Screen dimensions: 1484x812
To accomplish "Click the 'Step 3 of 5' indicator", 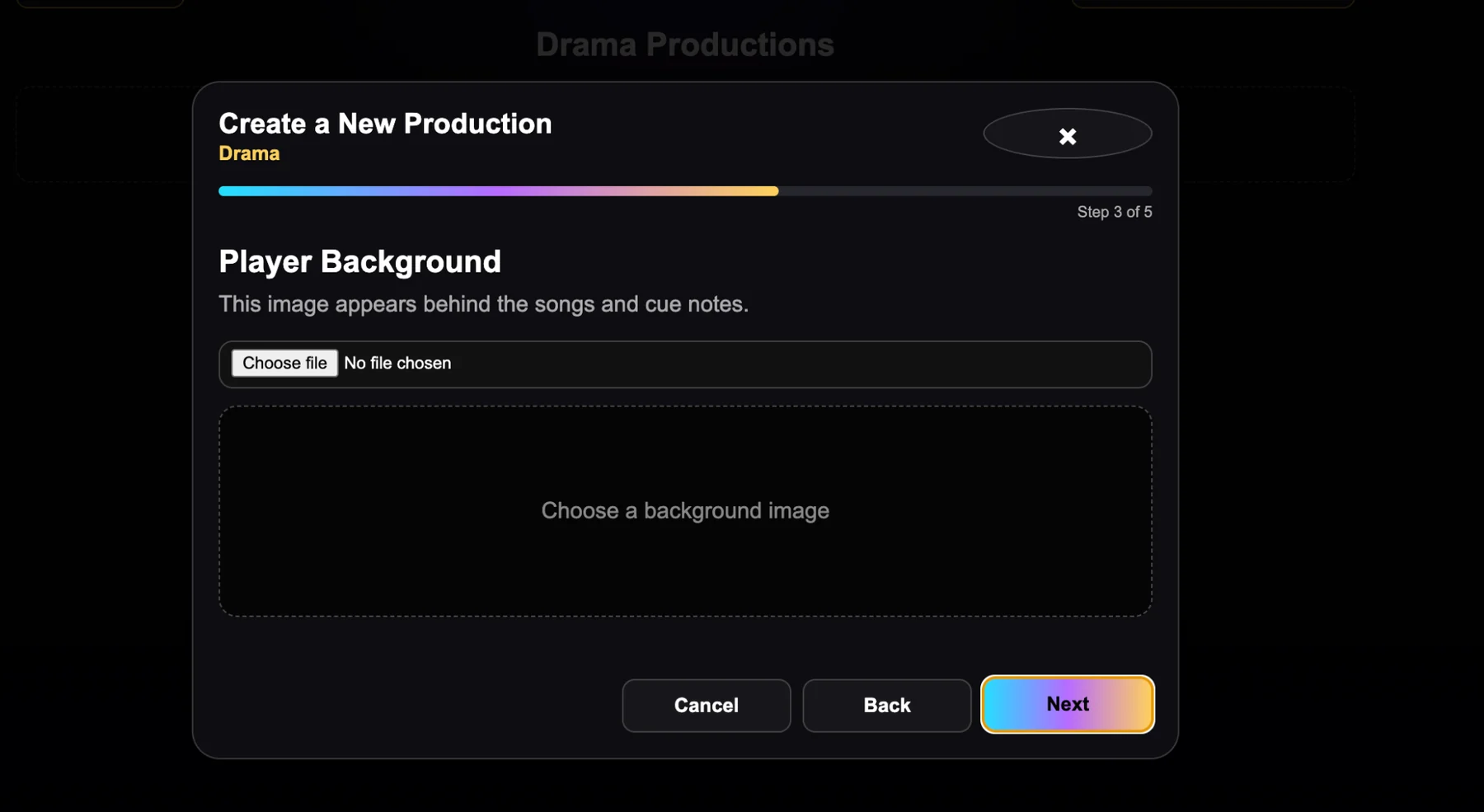I will tap(1114, 212).
